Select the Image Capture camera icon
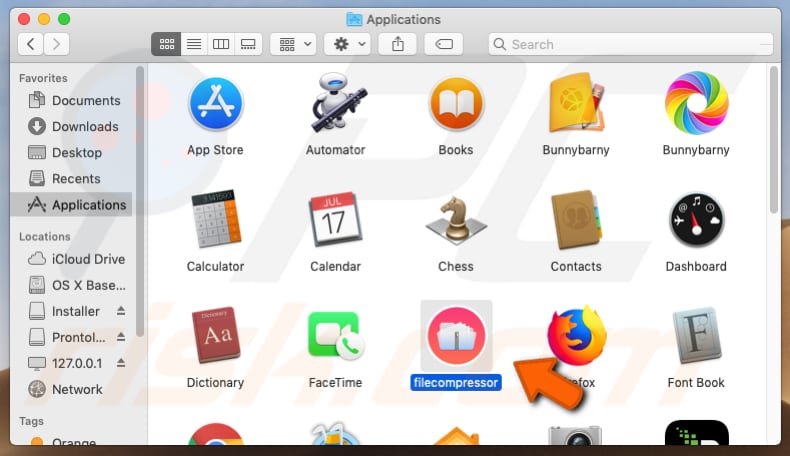Screen dimensions: 790x456 coord(575,435)
